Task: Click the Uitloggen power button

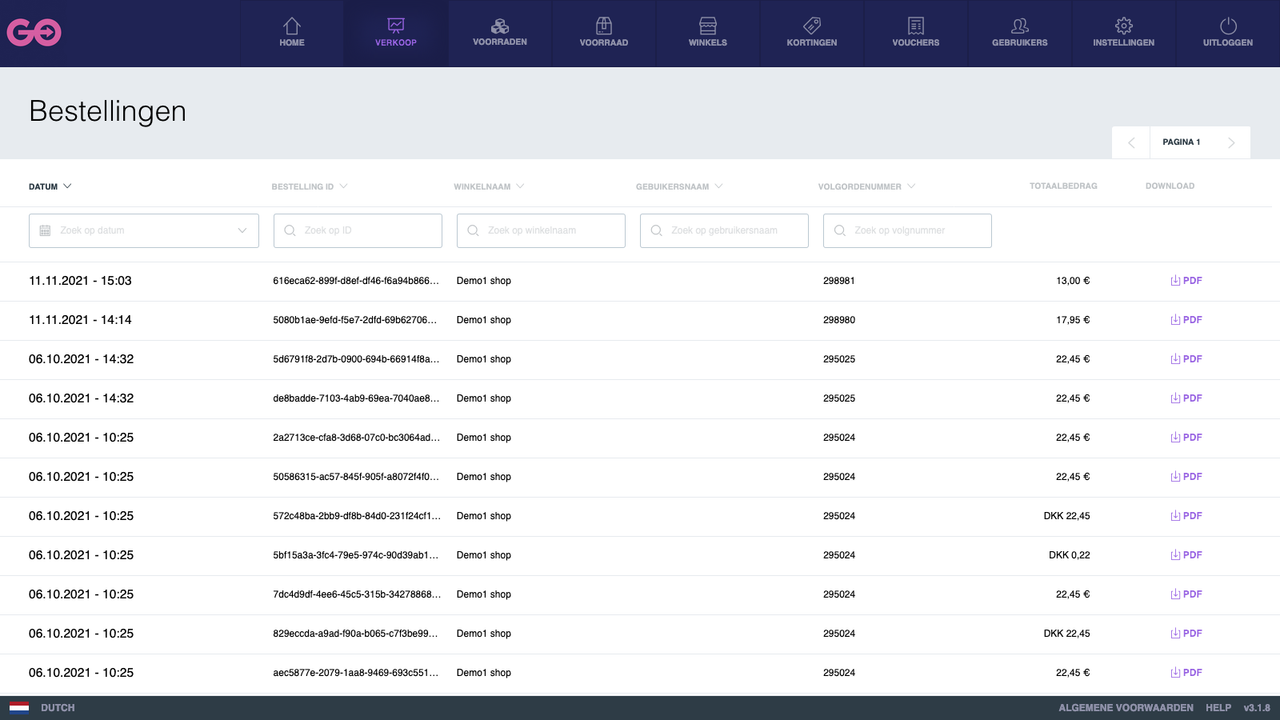Action: (1228, 33)
